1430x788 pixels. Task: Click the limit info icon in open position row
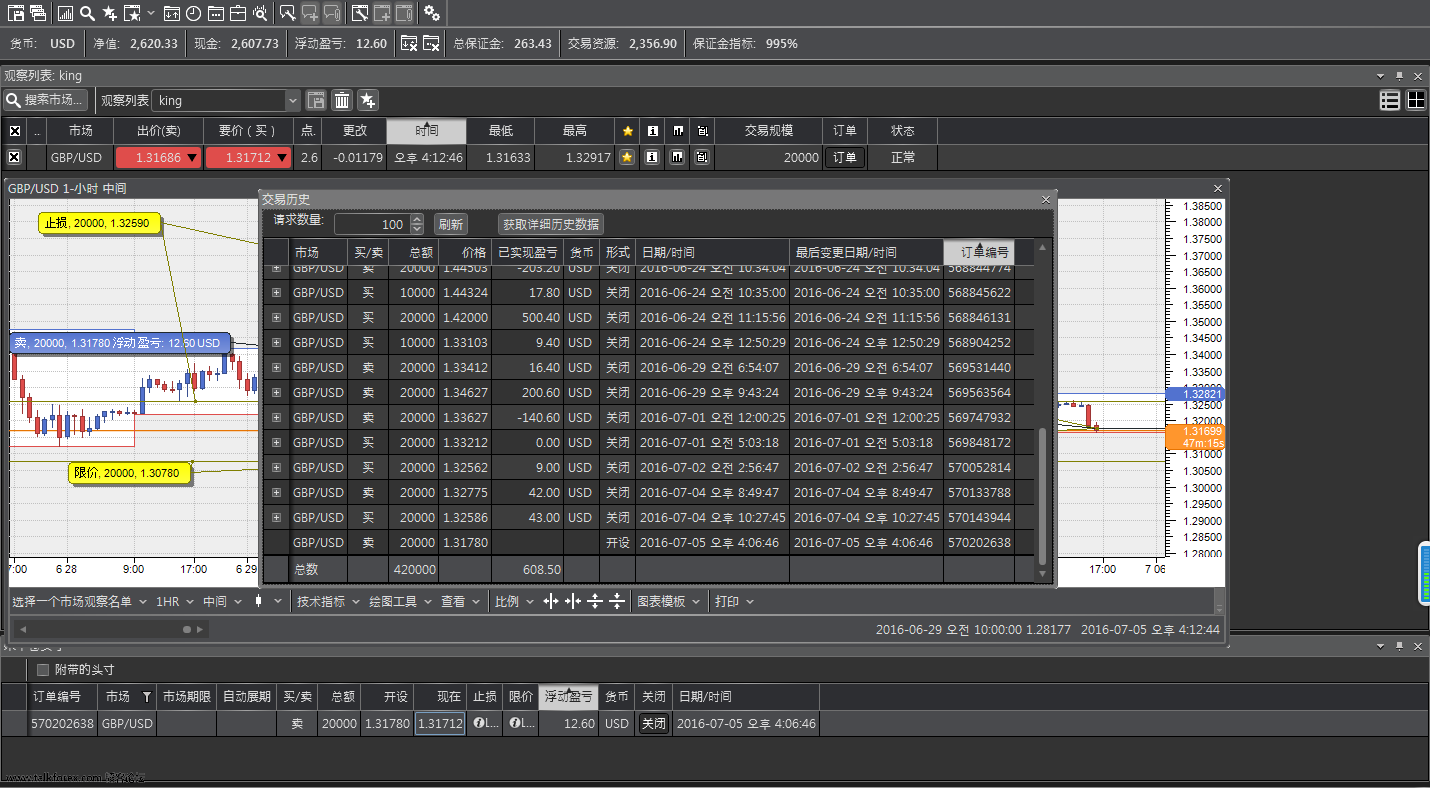pyautogui.click(x=516, y=723)
